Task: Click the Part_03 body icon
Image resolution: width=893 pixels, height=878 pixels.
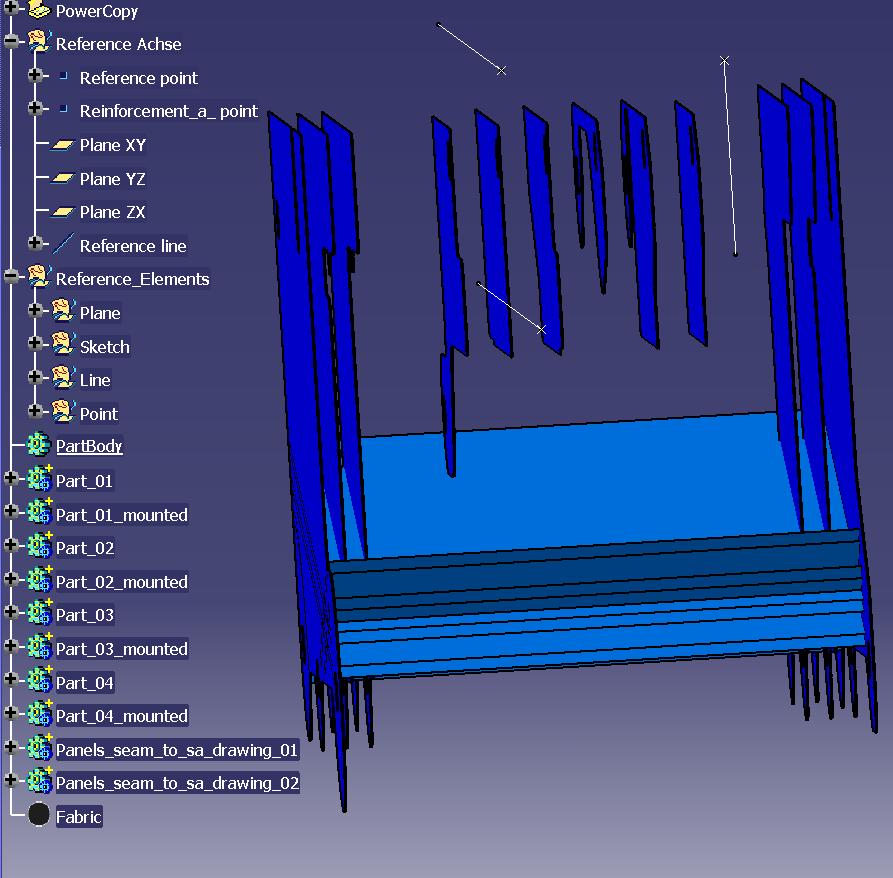Action: 39,613
